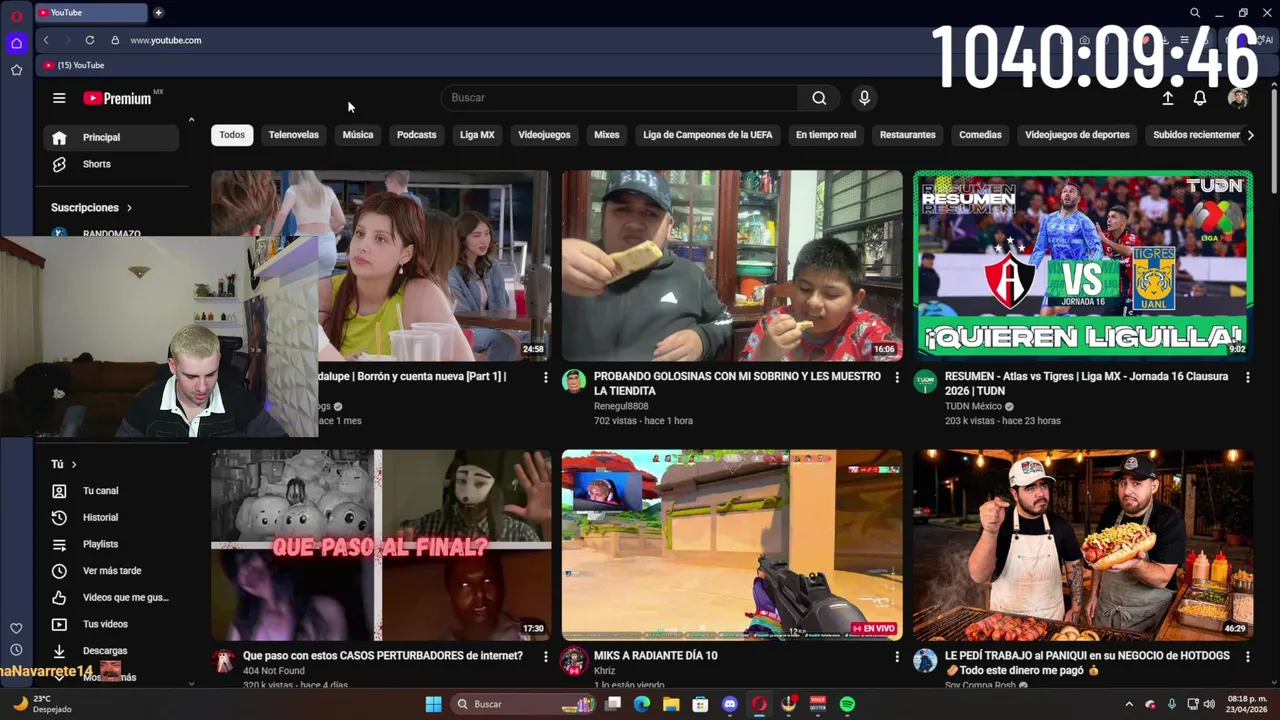Click the Soy Compa Rosh channel avatar

tap(925, 660)
